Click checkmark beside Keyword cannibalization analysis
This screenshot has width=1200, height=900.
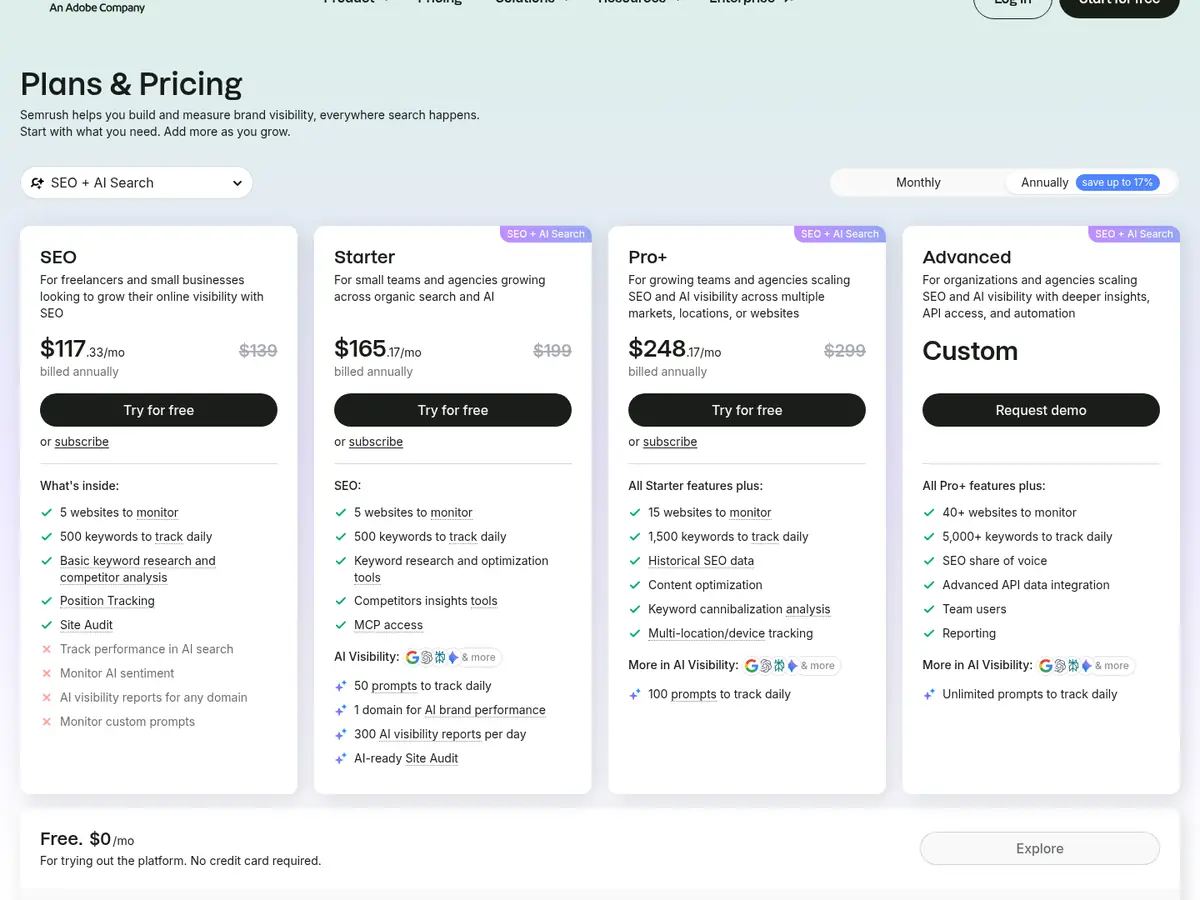pyautogui.click(x=634, y=609)
